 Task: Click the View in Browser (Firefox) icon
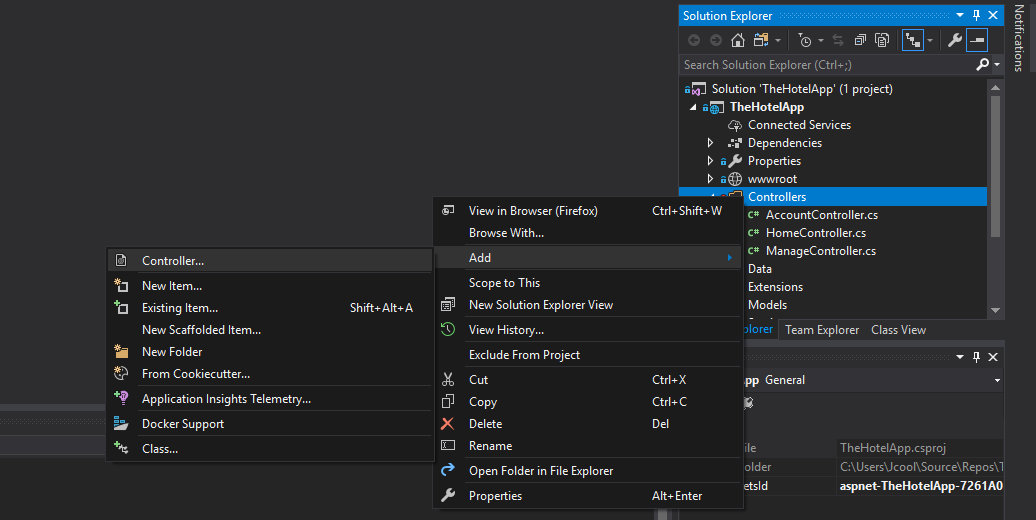click(x=448, y=210)
